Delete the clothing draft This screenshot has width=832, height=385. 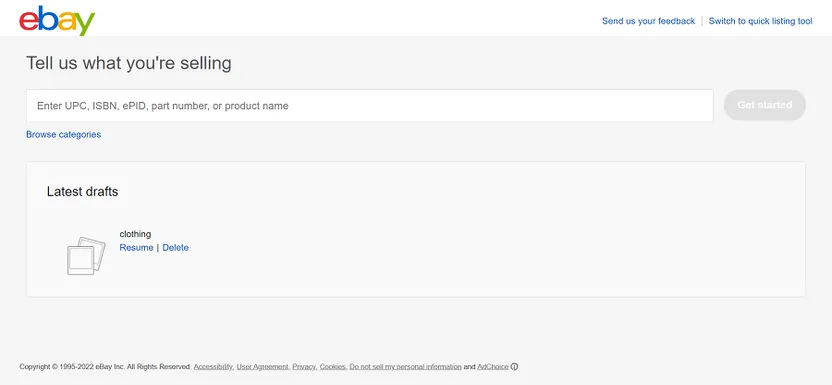(176, 248)
